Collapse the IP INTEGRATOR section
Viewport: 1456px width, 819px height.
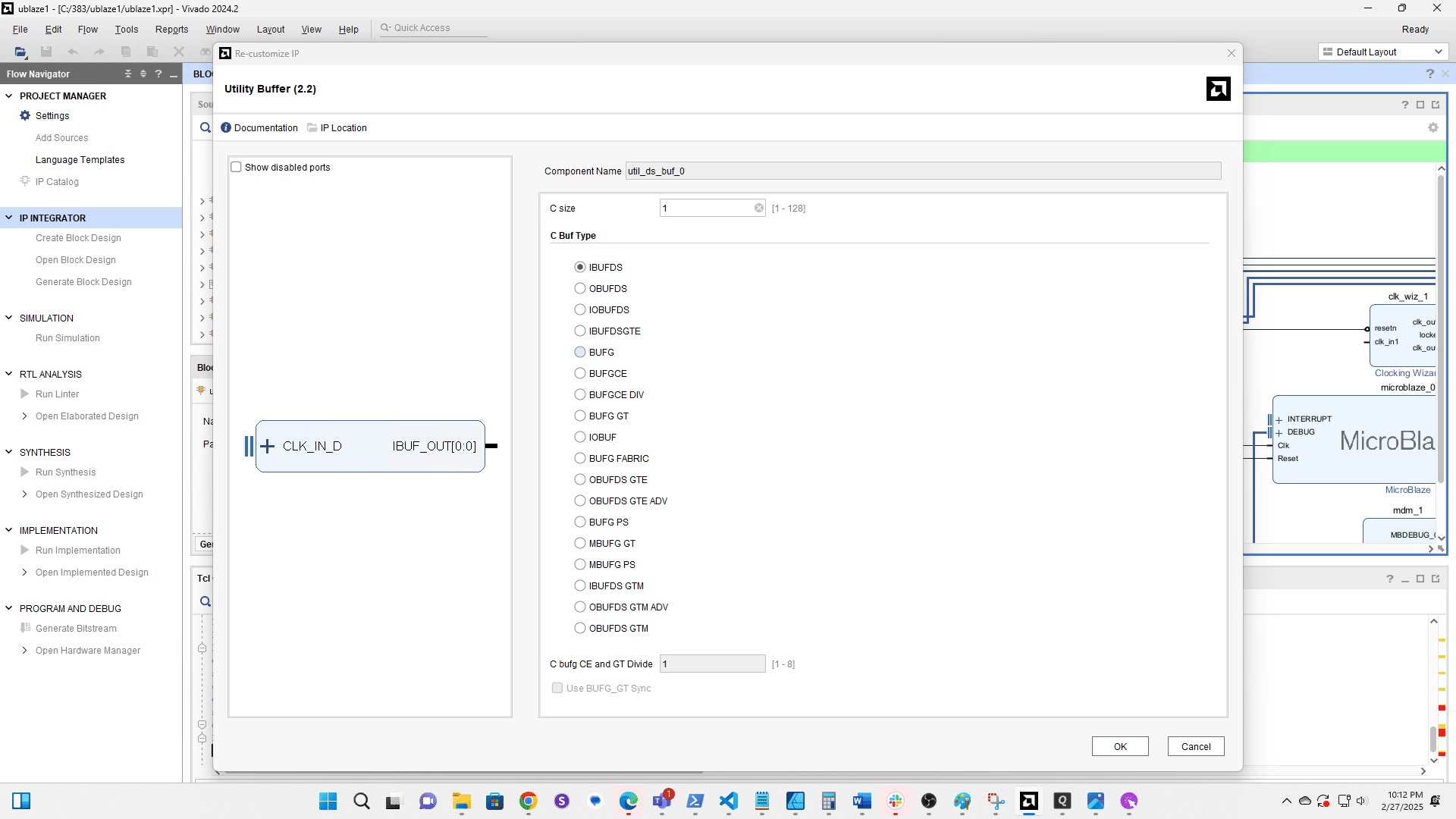[9, 218]
